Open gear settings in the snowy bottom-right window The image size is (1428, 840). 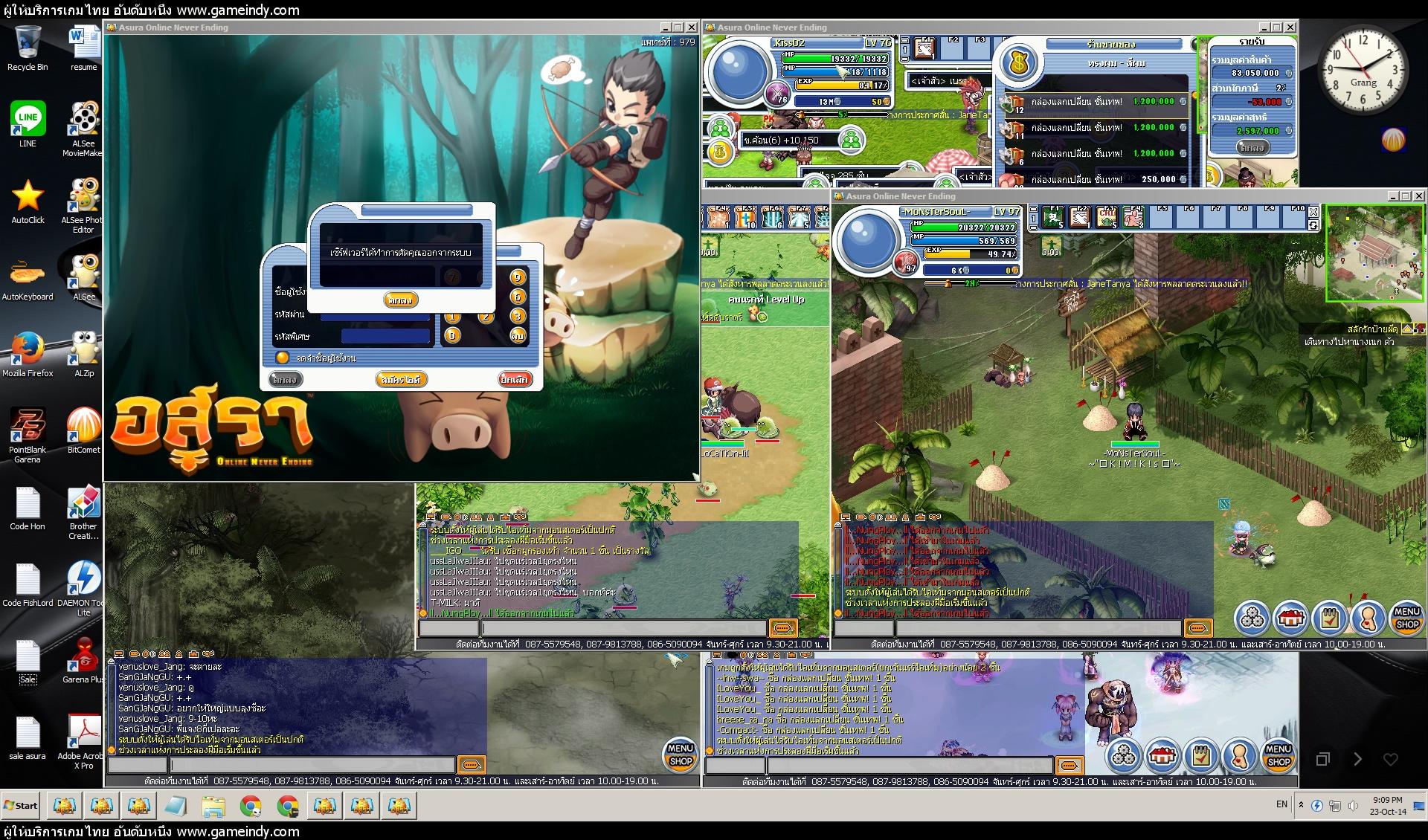tap(1125, 756)
